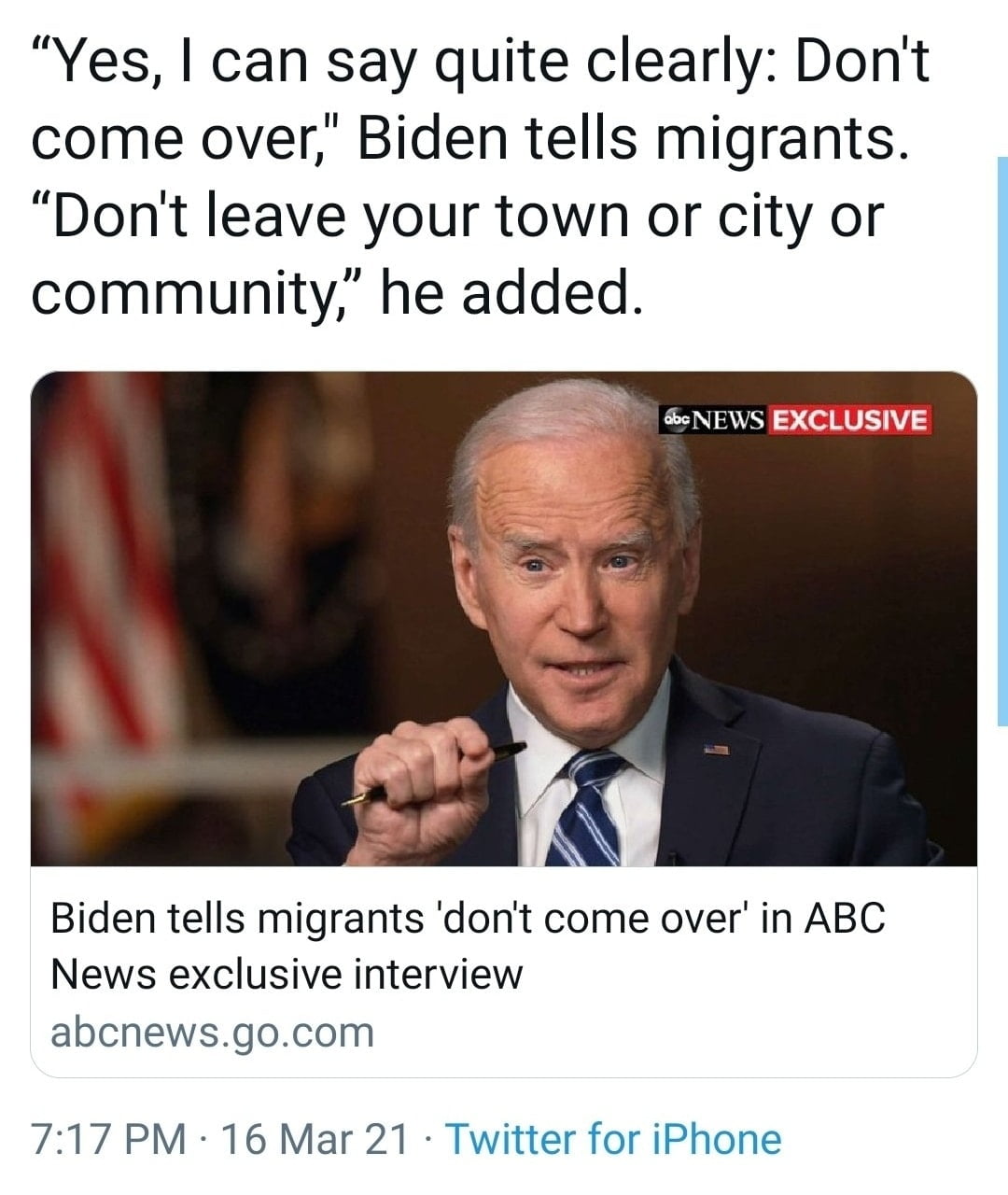Viewport: 1008px width, 1195px height.
Task: Click the line "Don't leave your town or city or"
Action: (457, 217)
